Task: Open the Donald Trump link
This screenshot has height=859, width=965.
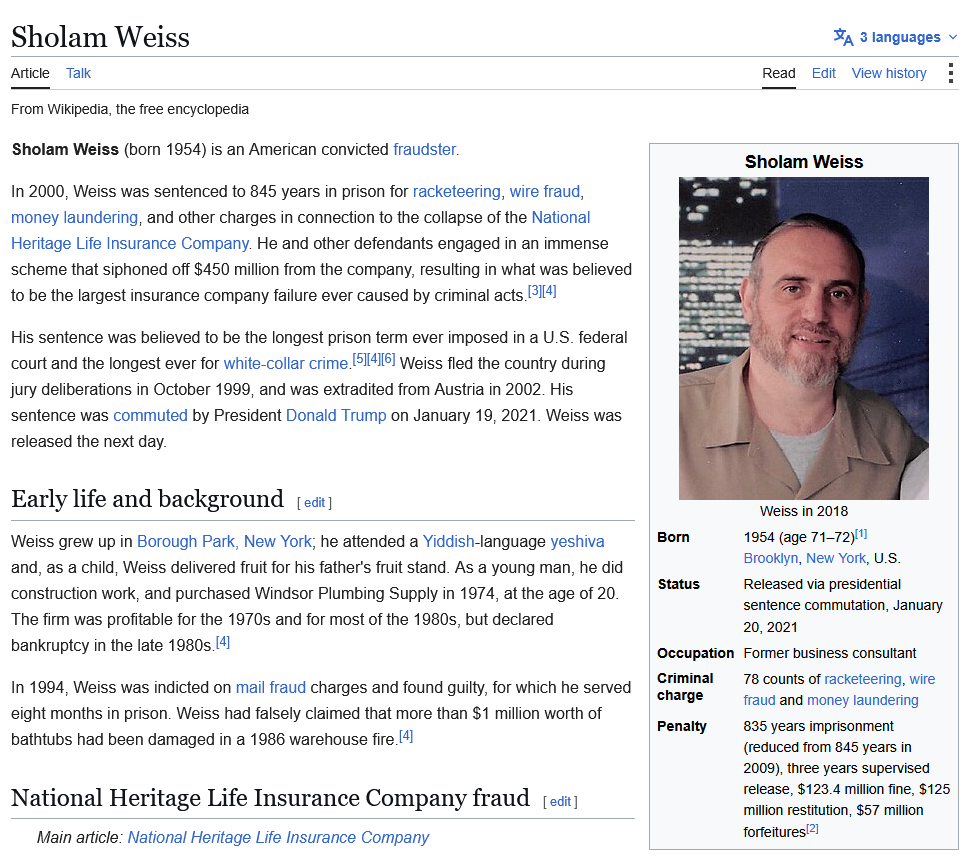Action: click(336, 415)
